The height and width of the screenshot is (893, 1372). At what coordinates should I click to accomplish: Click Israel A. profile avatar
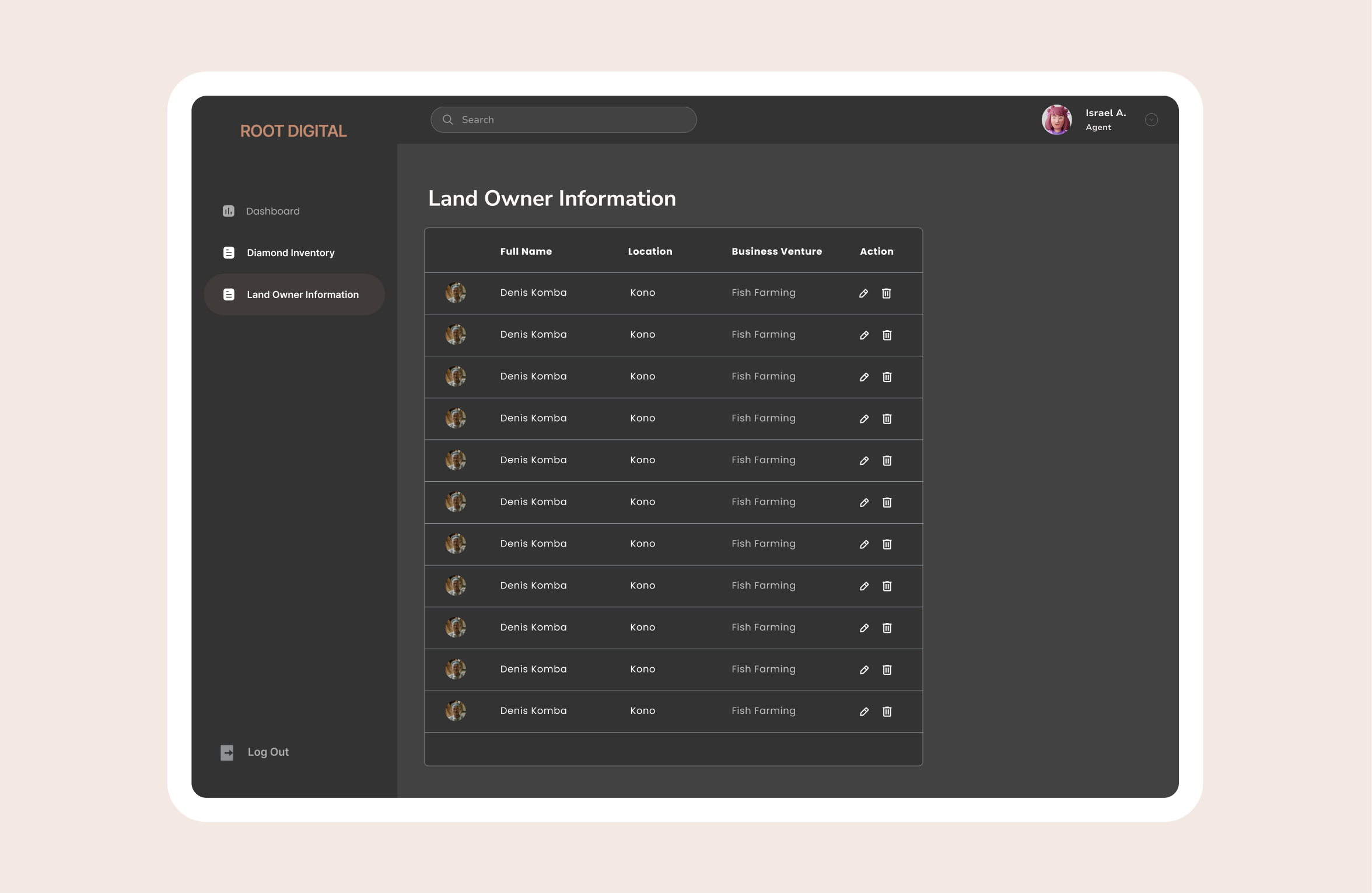(1056, 120)
